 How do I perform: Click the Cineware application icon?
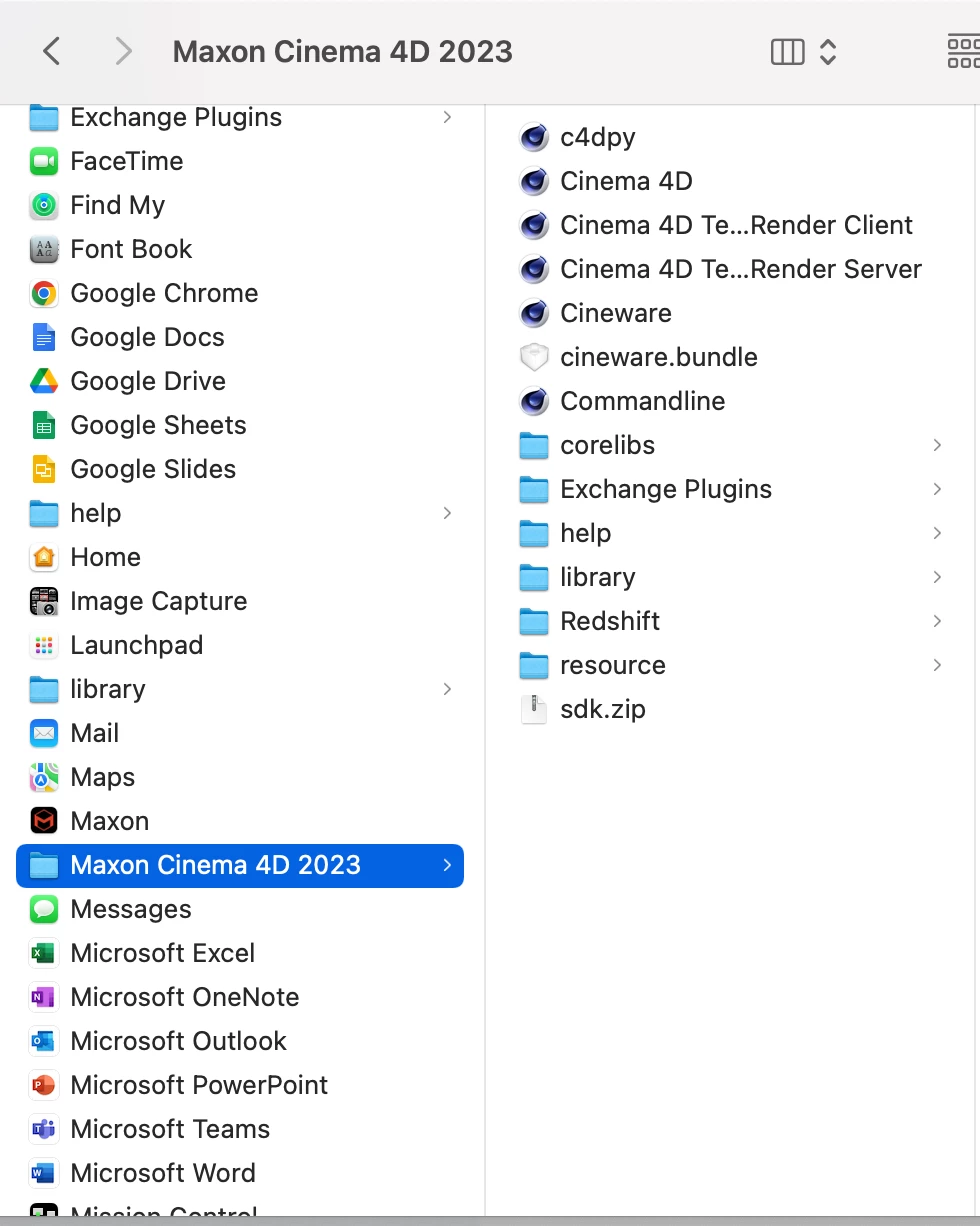click(534, 313)
